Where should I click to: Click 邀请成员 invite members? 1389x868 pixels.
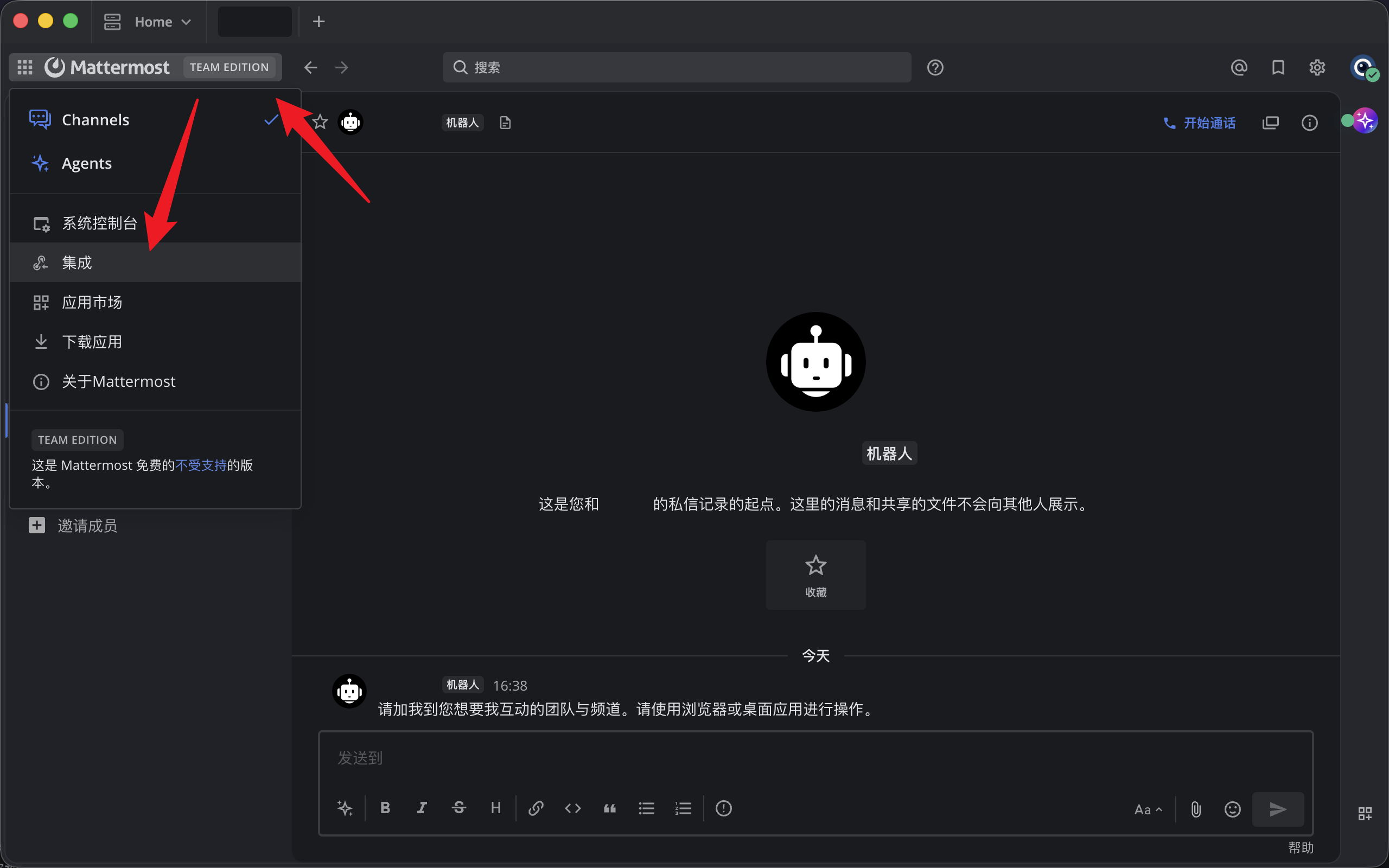[x=73, y=525]
